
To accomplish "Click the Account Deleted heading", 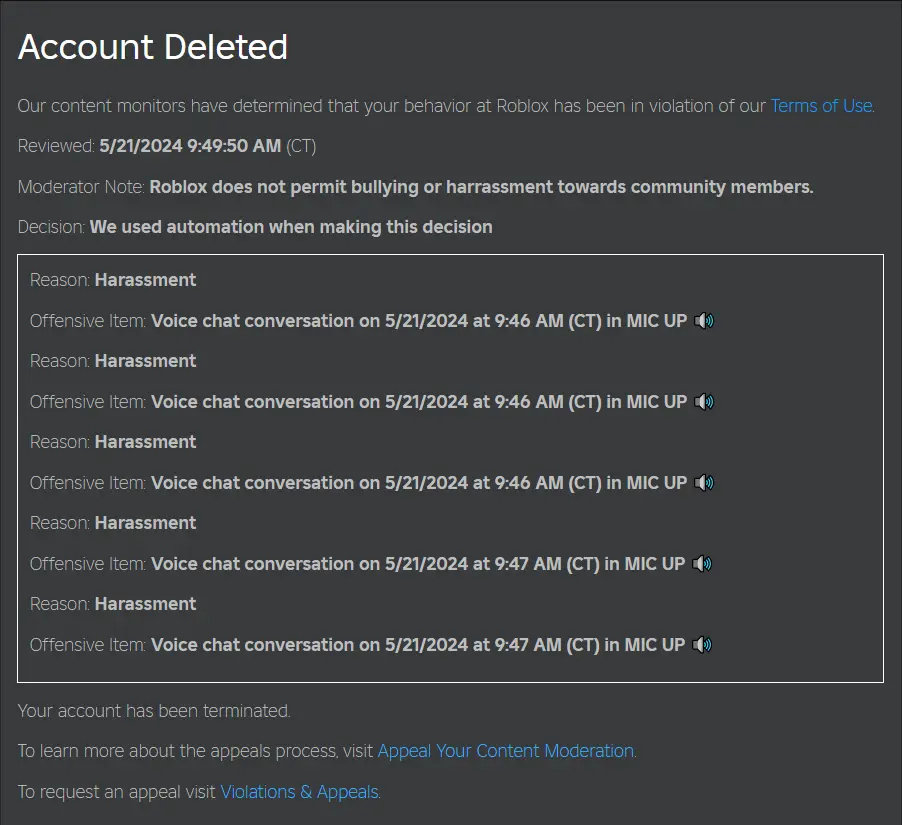I will 153,47.
